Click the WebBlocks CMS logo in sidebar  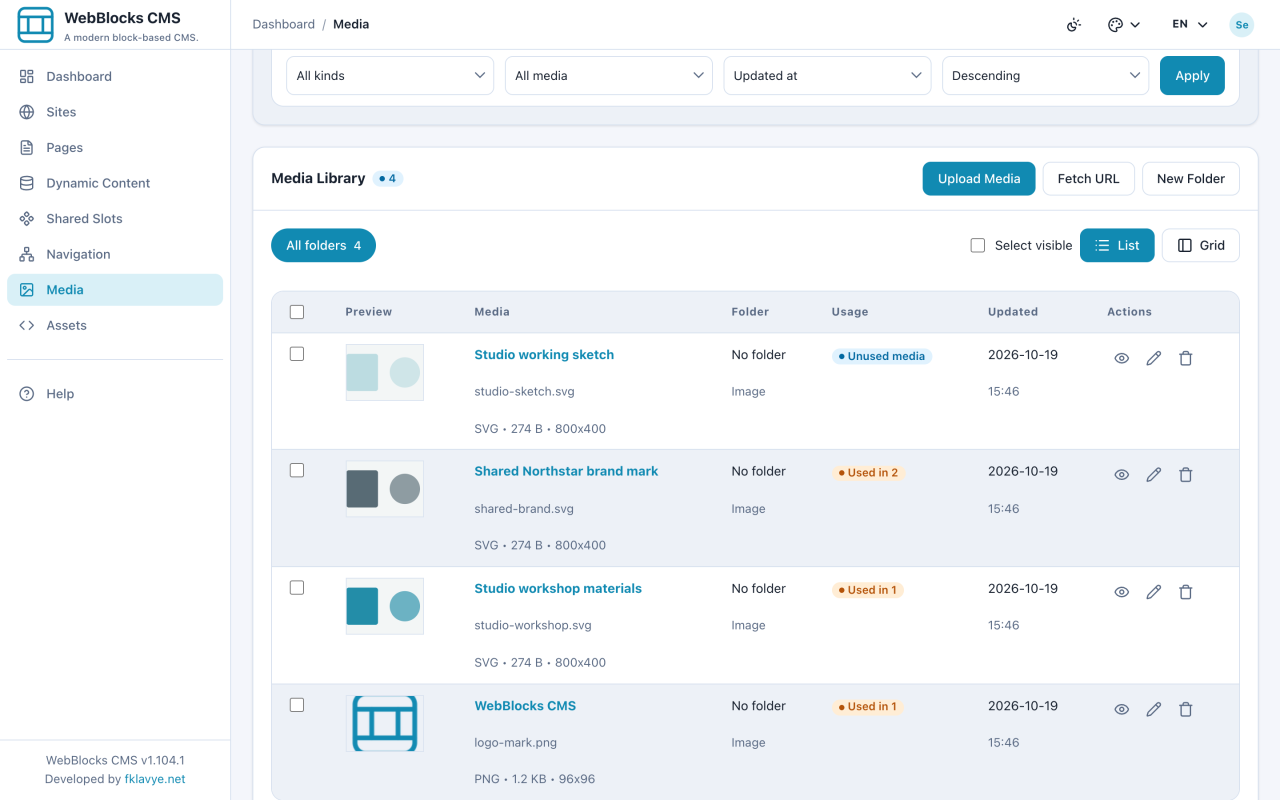36,25
